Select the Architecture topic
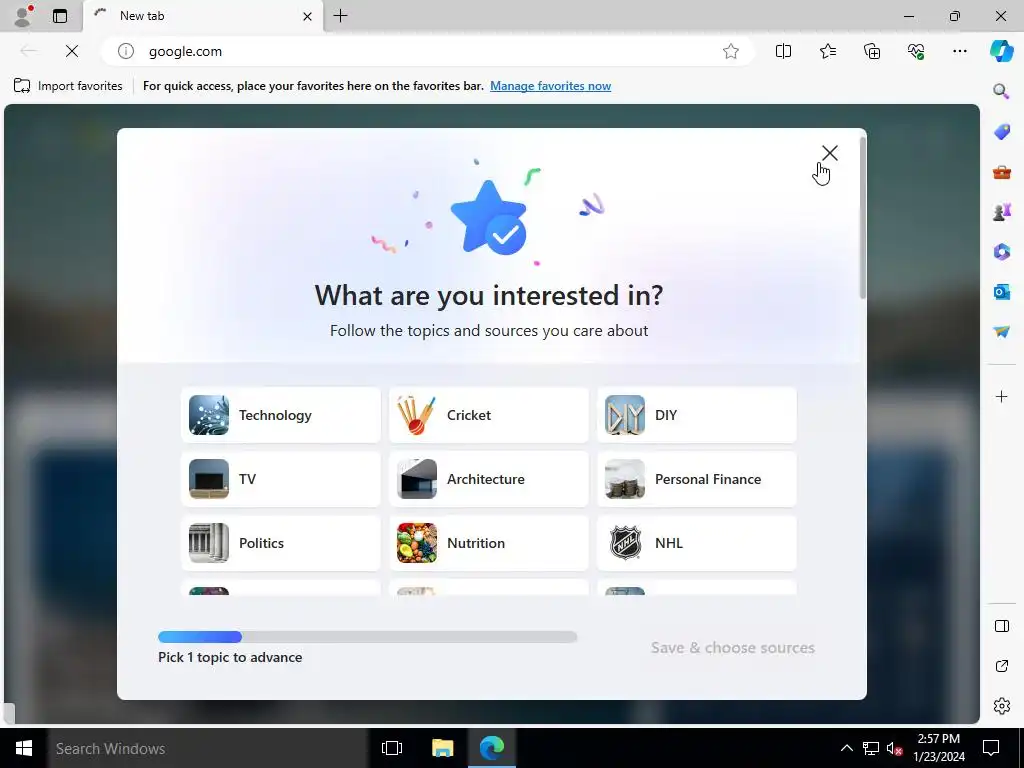Screen dimensions: 1024x768 point(488,479)
